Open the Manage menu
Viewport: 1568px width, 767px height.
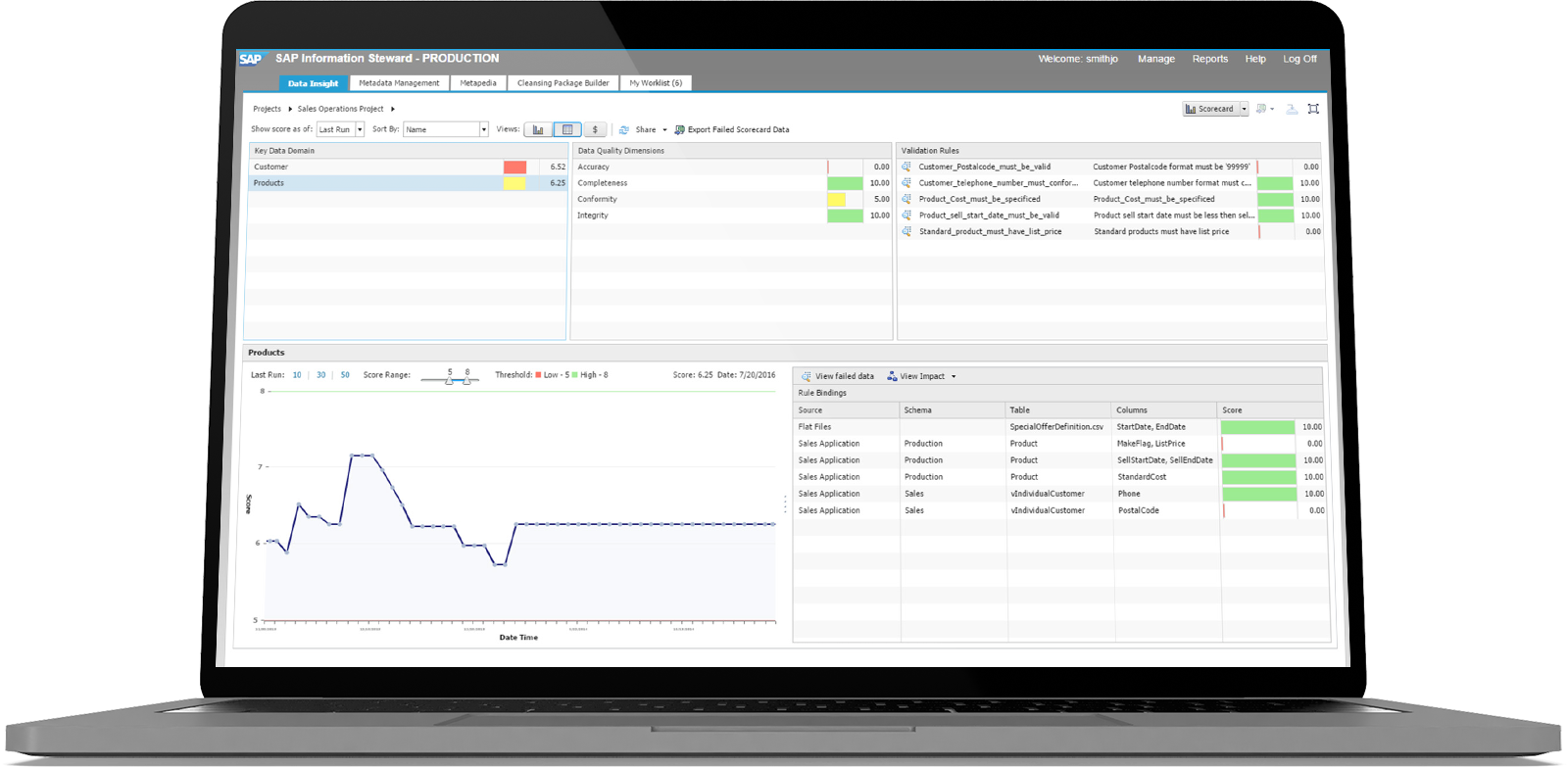coord(1156,59)
